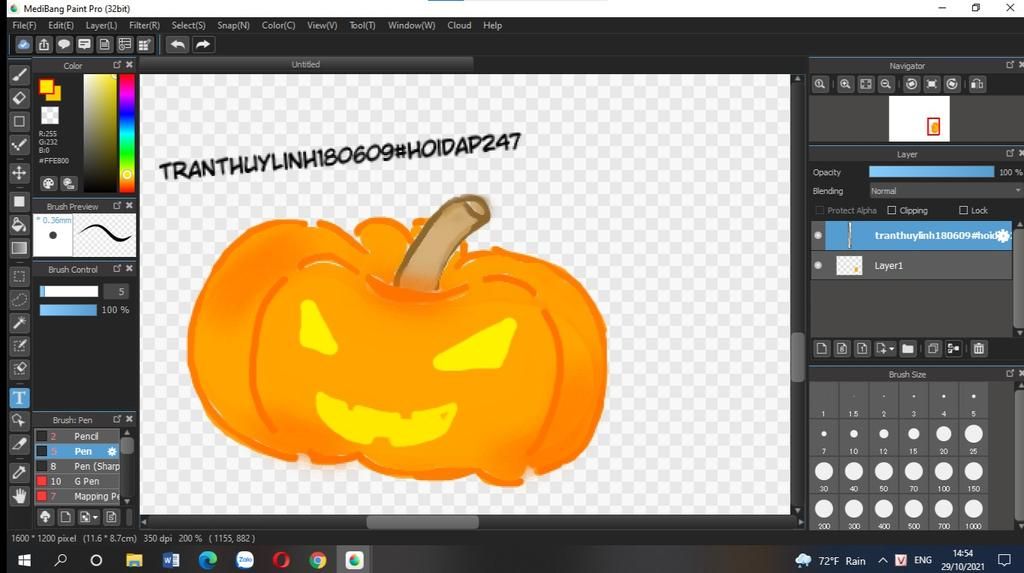This screenshot has width=1024, height=573.
Task: Toggle the Lock checkbox
Action: [x=963, y=210]
